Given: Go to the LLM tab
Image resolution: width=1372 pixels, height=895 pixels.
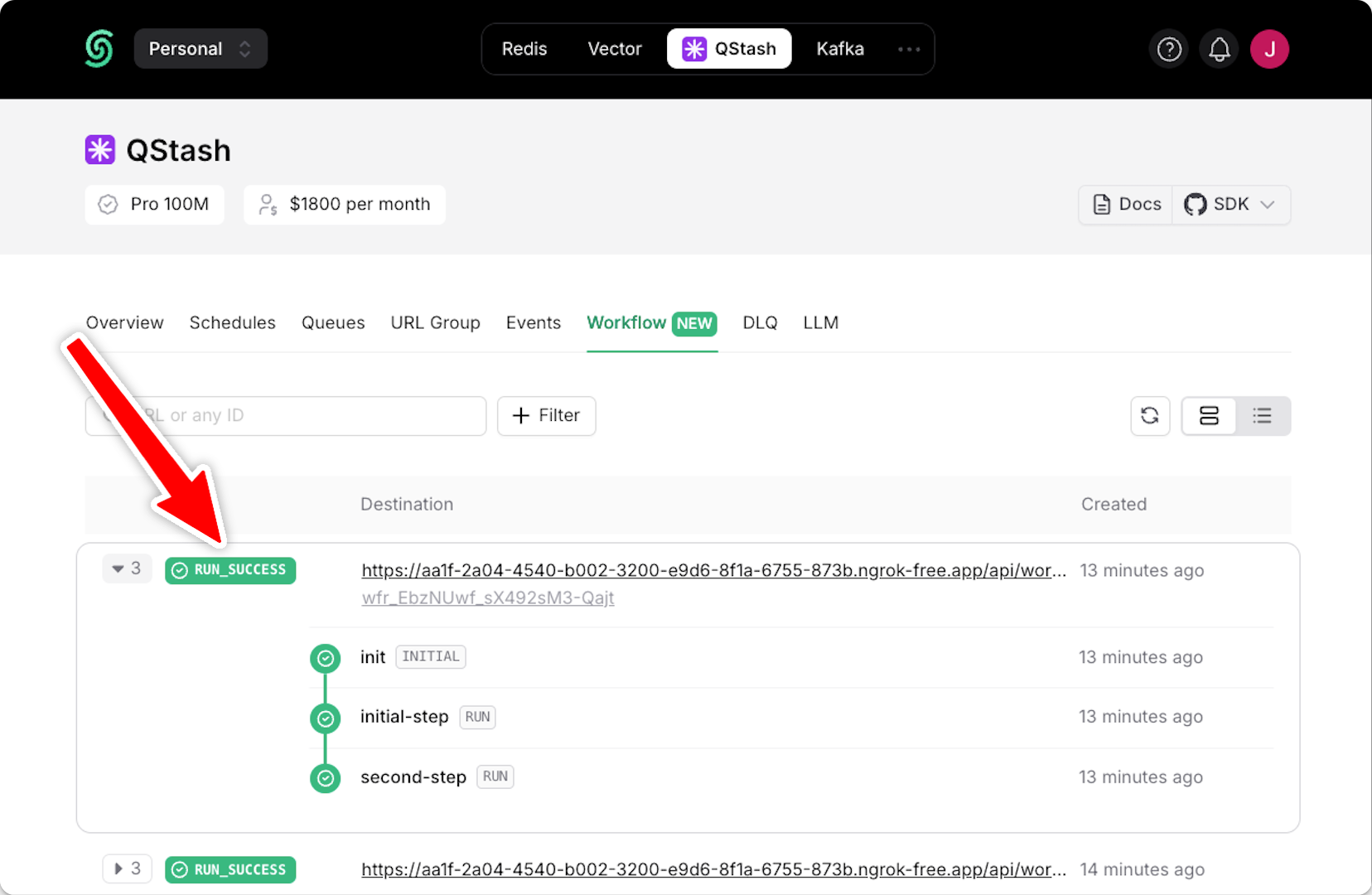Looking at the screenshot, I should pyautogui.click(x=821, y=322).
